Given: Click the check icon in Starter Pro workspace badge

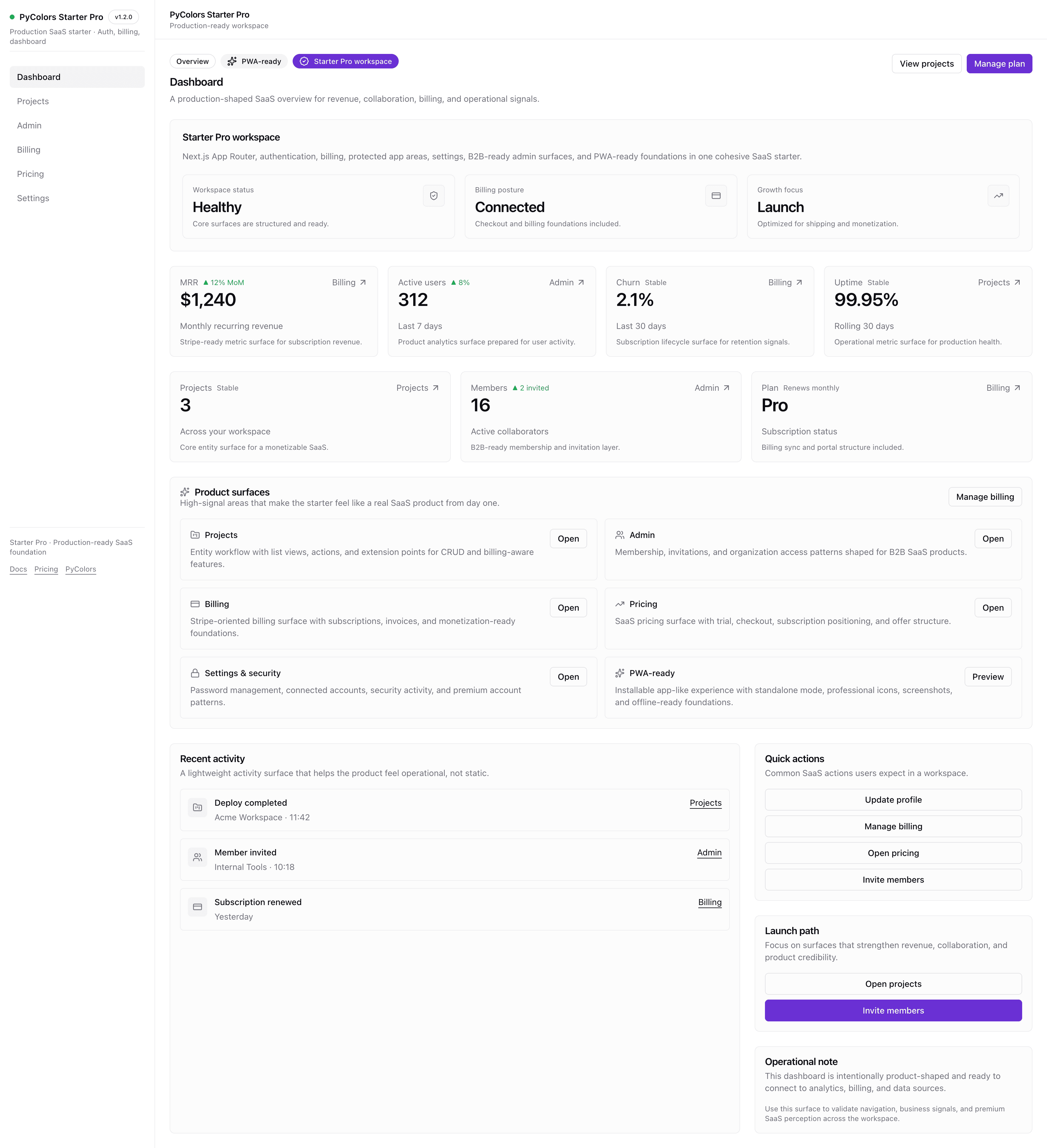Looking at the screenshot, I should pos(304,61).
